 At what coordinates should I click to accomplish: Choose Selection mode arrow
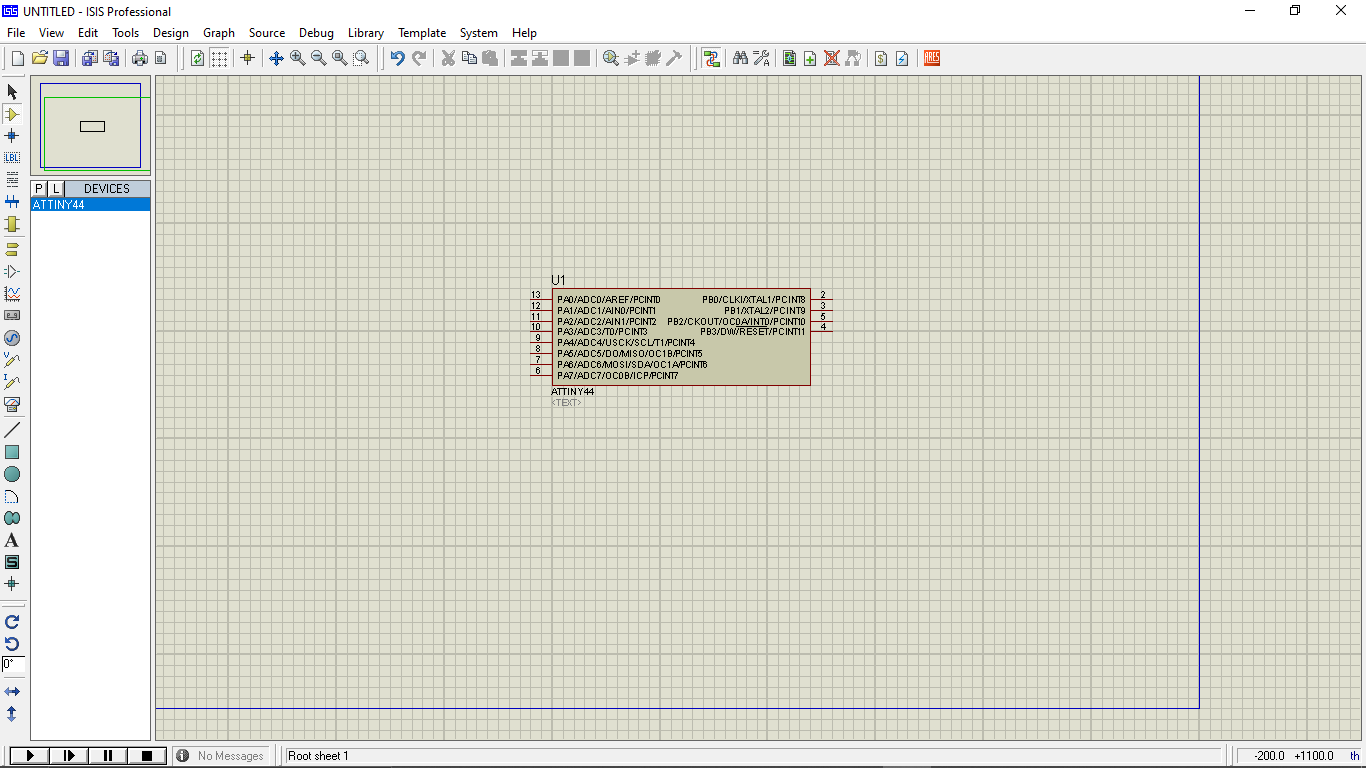click(12, 92)
